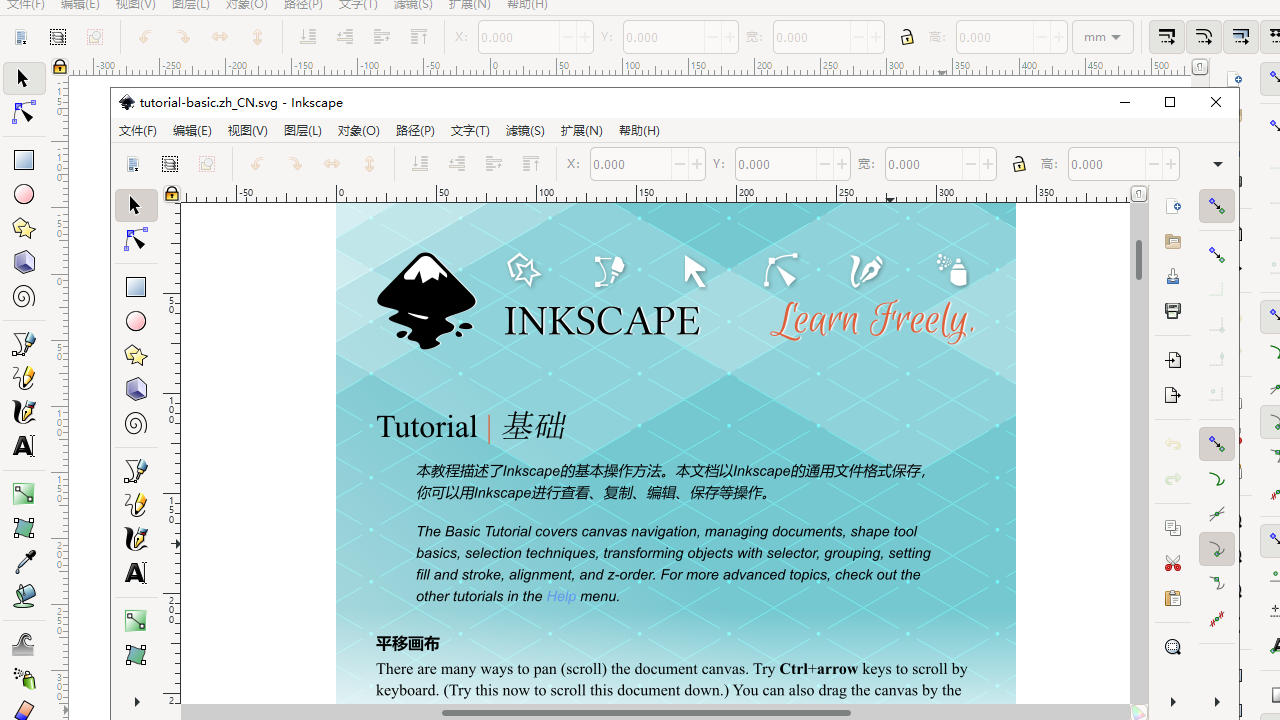Click inside the X coordinate input field

pos(630,164)
